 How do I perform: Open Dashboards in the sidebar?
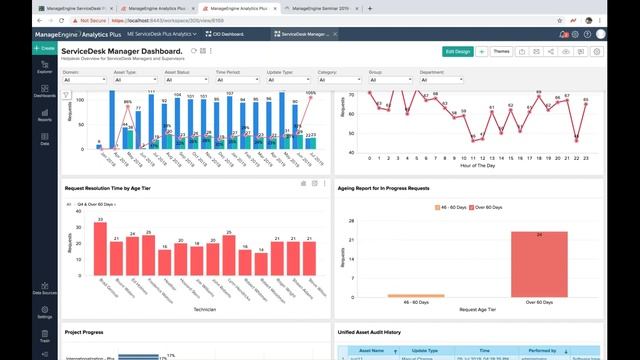44,91
